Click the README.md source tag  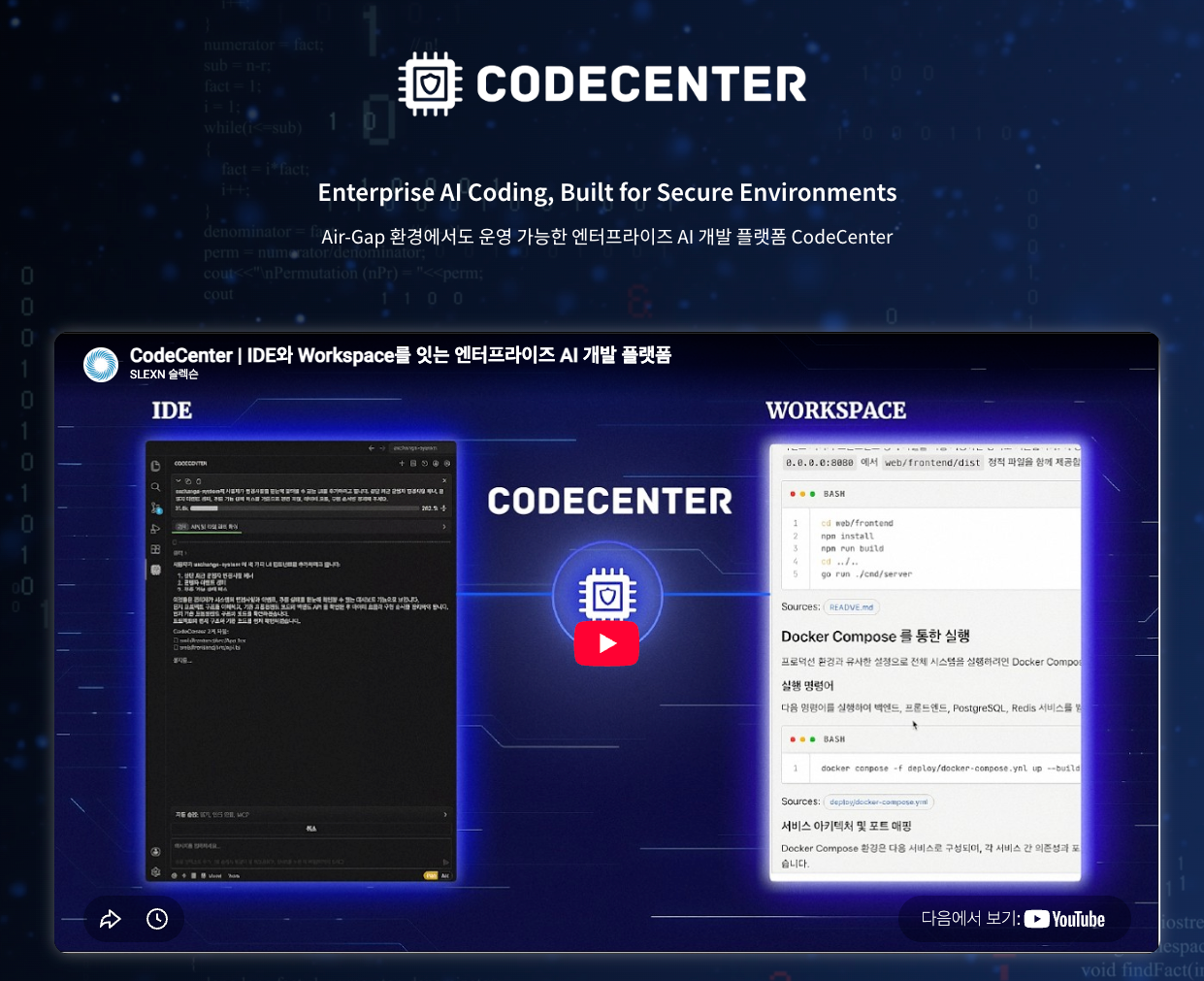[x=851, y=607]
